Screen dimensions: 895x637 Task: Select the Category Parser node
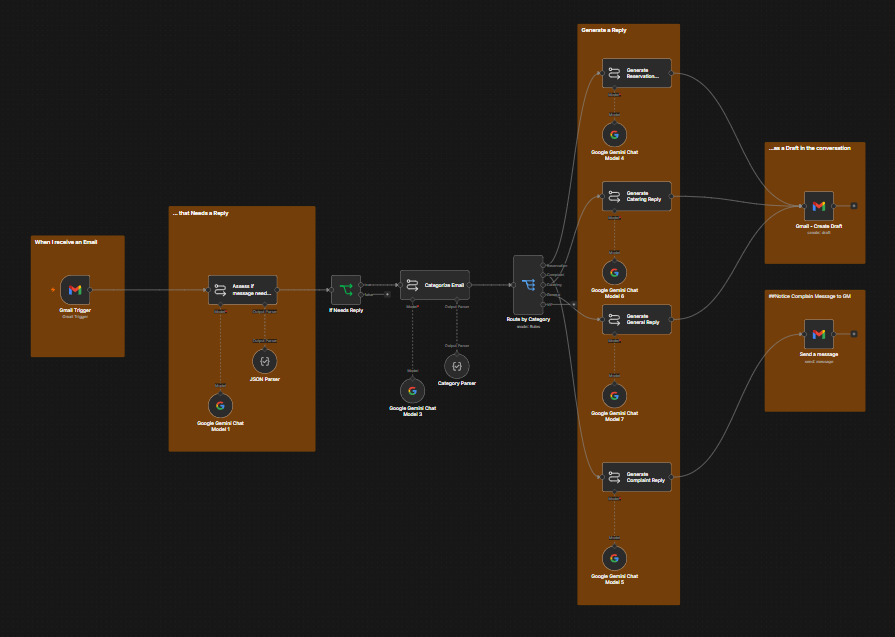point(457,366)
